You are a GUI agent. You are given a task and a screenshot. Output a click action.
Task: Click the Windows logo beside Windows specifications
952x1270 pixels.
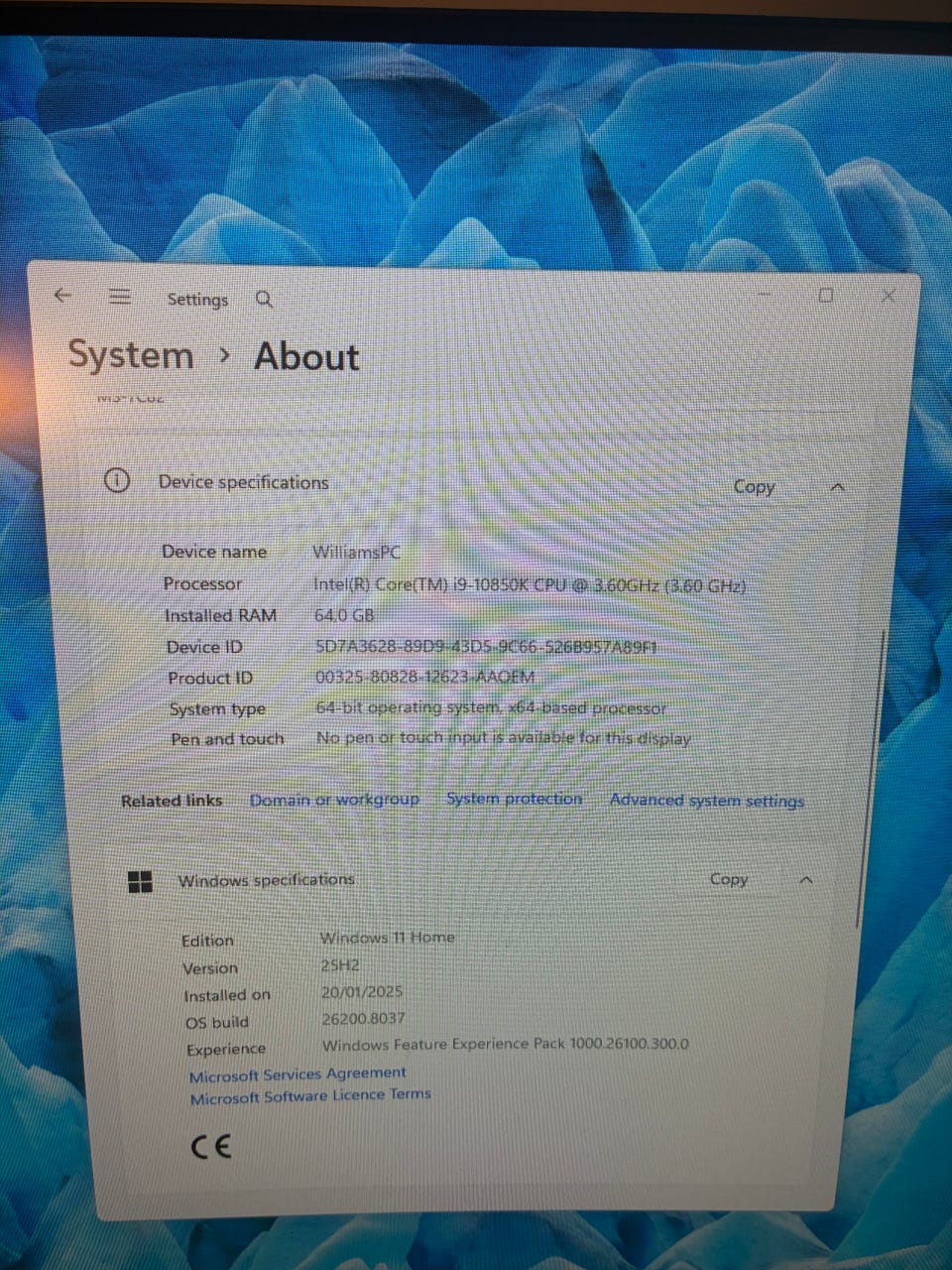click(x=141, y=880)
